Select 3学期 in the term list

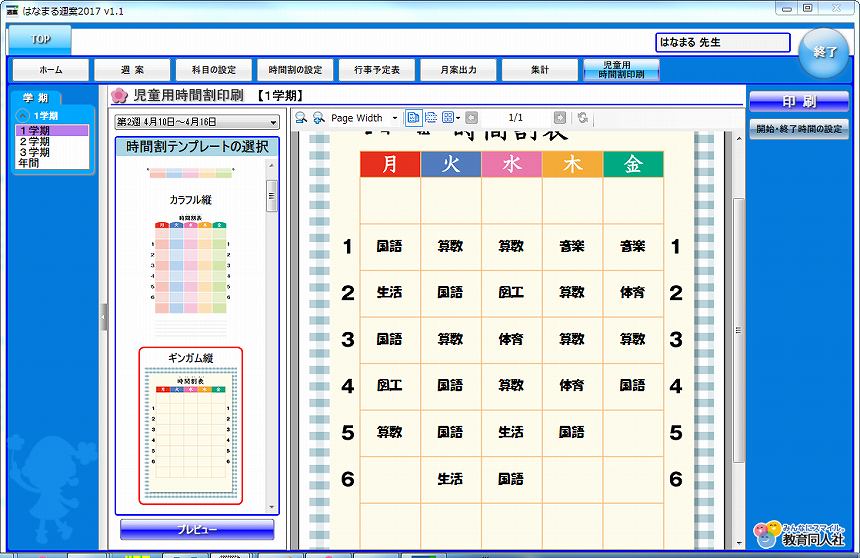[52, 152]
